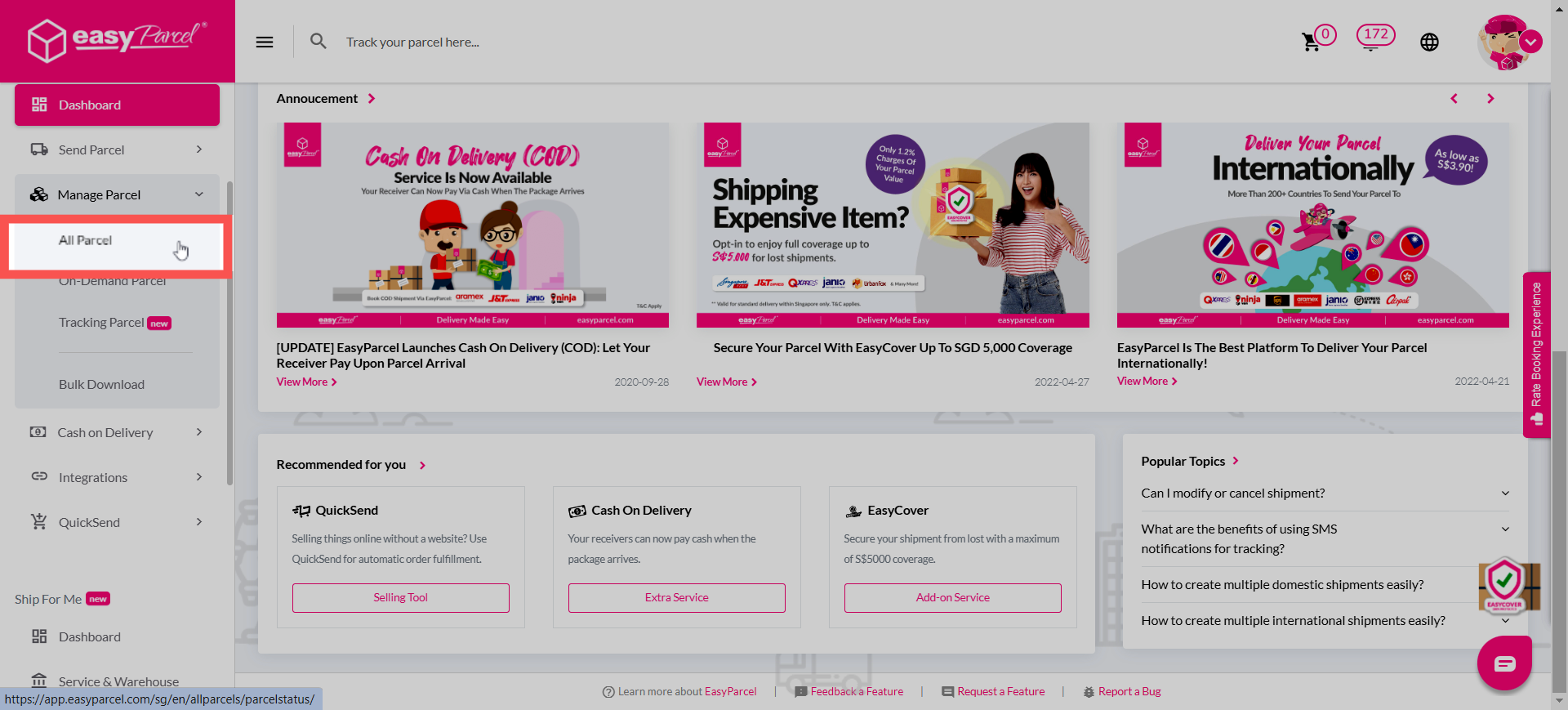Expand multiple international shipments topic
This screenshot has height=710, width=1568.
point(1325,620)
